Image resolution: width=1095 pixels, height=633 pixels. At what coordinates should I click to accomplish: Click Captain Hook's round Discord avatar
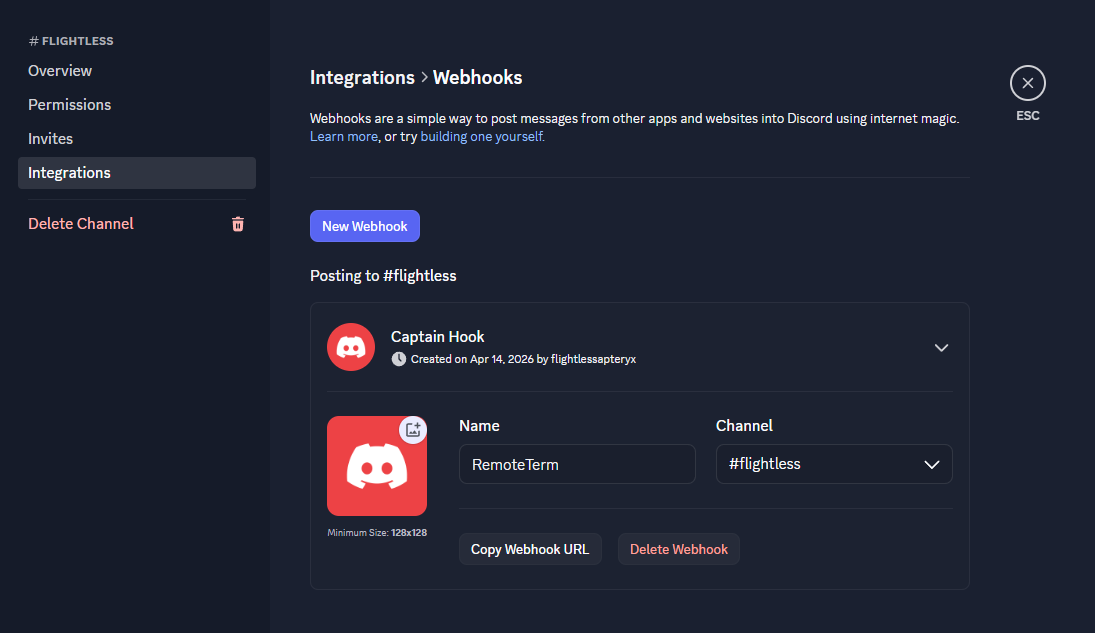[x=351, y=347]
